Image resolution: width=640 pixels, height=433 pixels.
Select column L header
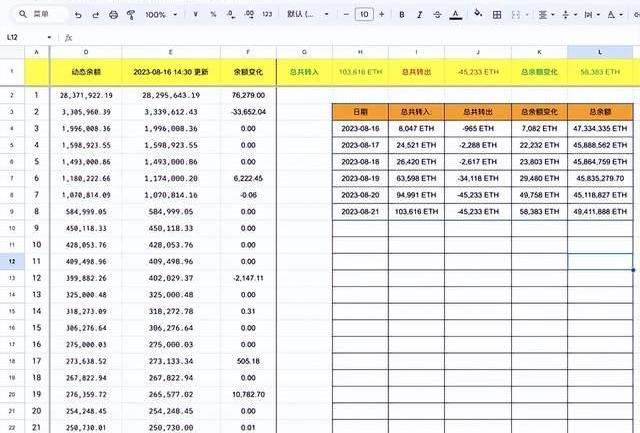[x=599, y=52]
